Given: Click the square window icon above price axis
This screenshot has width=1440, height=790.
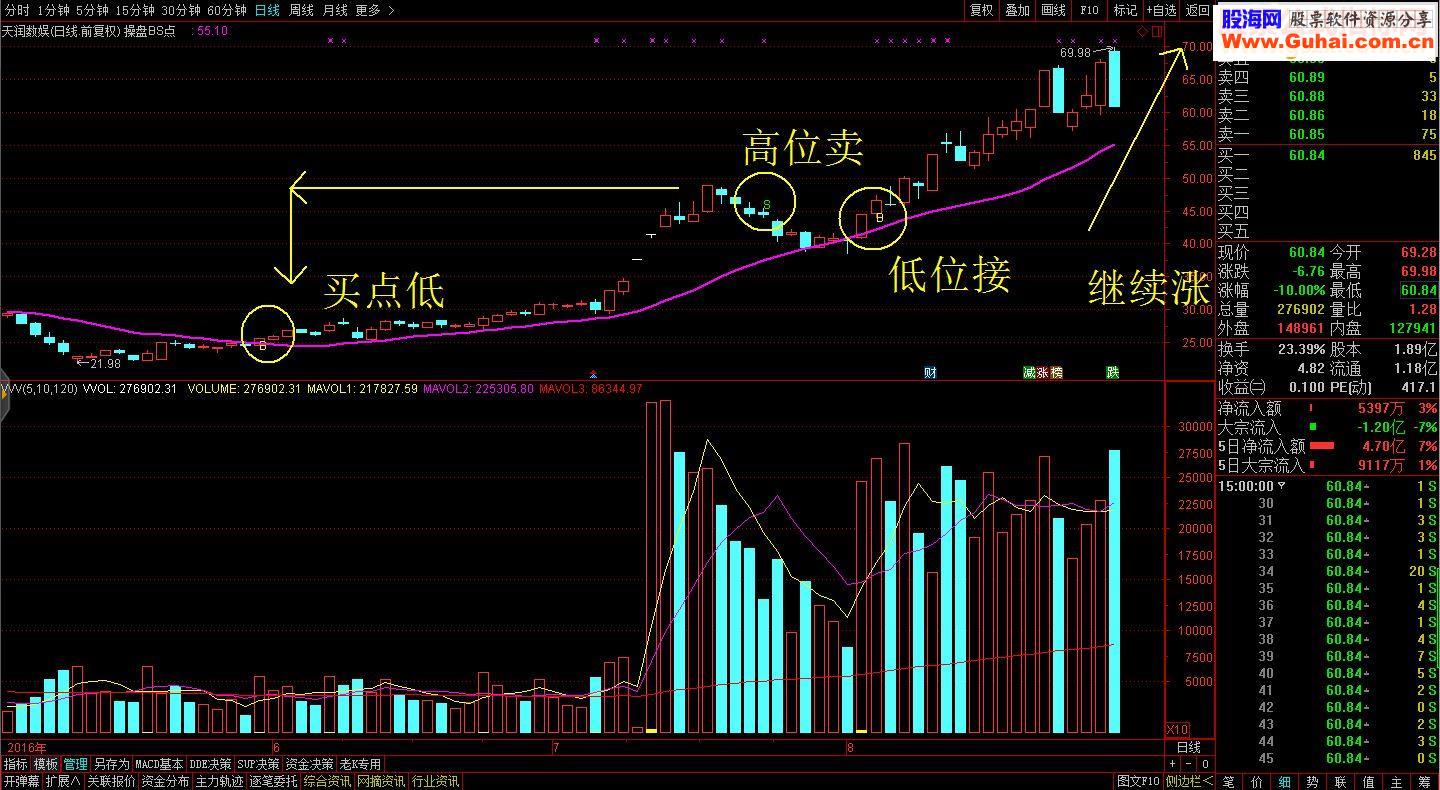Looking at the screenshot, I should (x=1157, y=31).
